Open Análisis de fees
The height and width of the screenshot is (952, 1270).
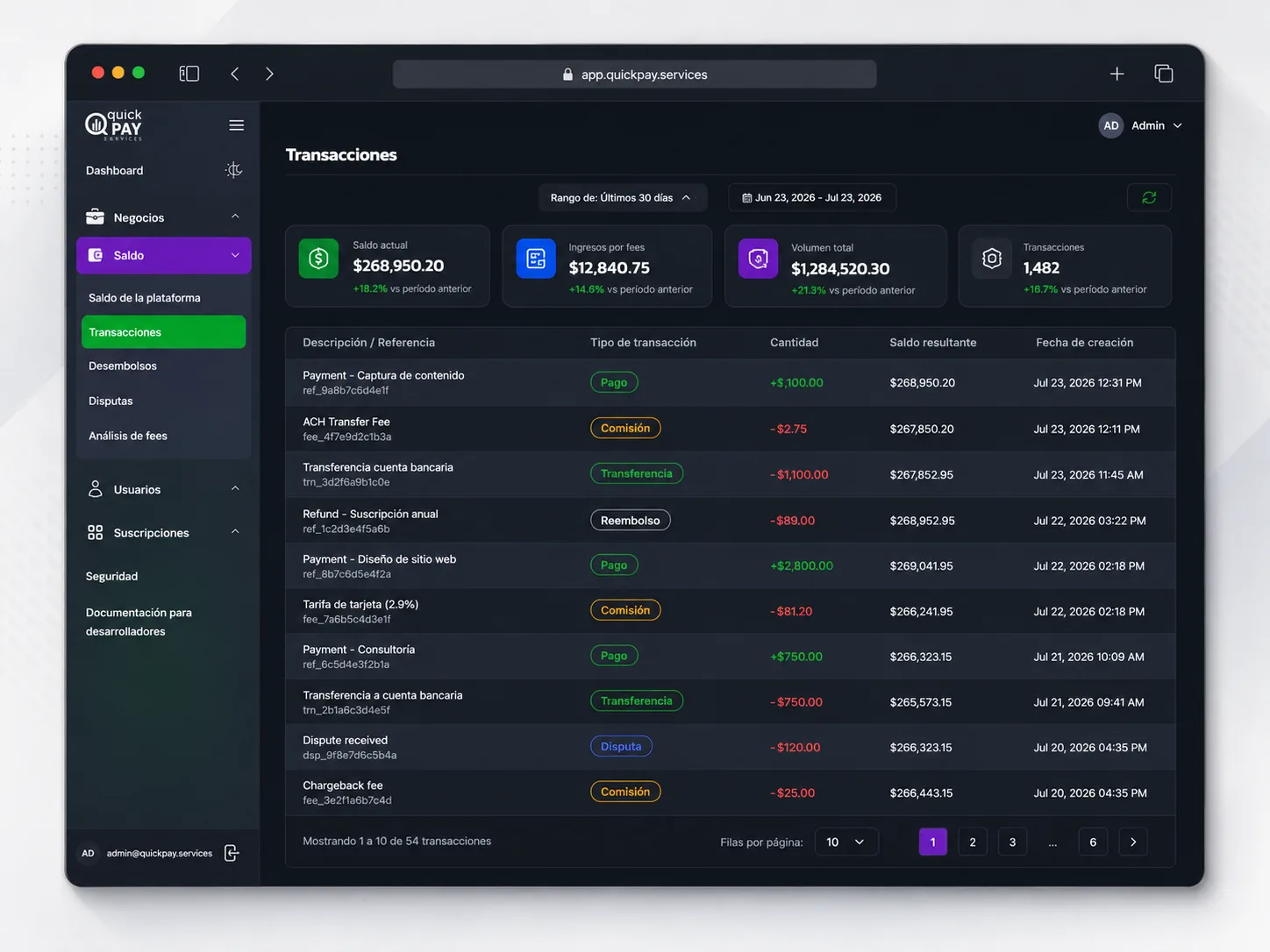pyautogui.click(x=128, y=436)
